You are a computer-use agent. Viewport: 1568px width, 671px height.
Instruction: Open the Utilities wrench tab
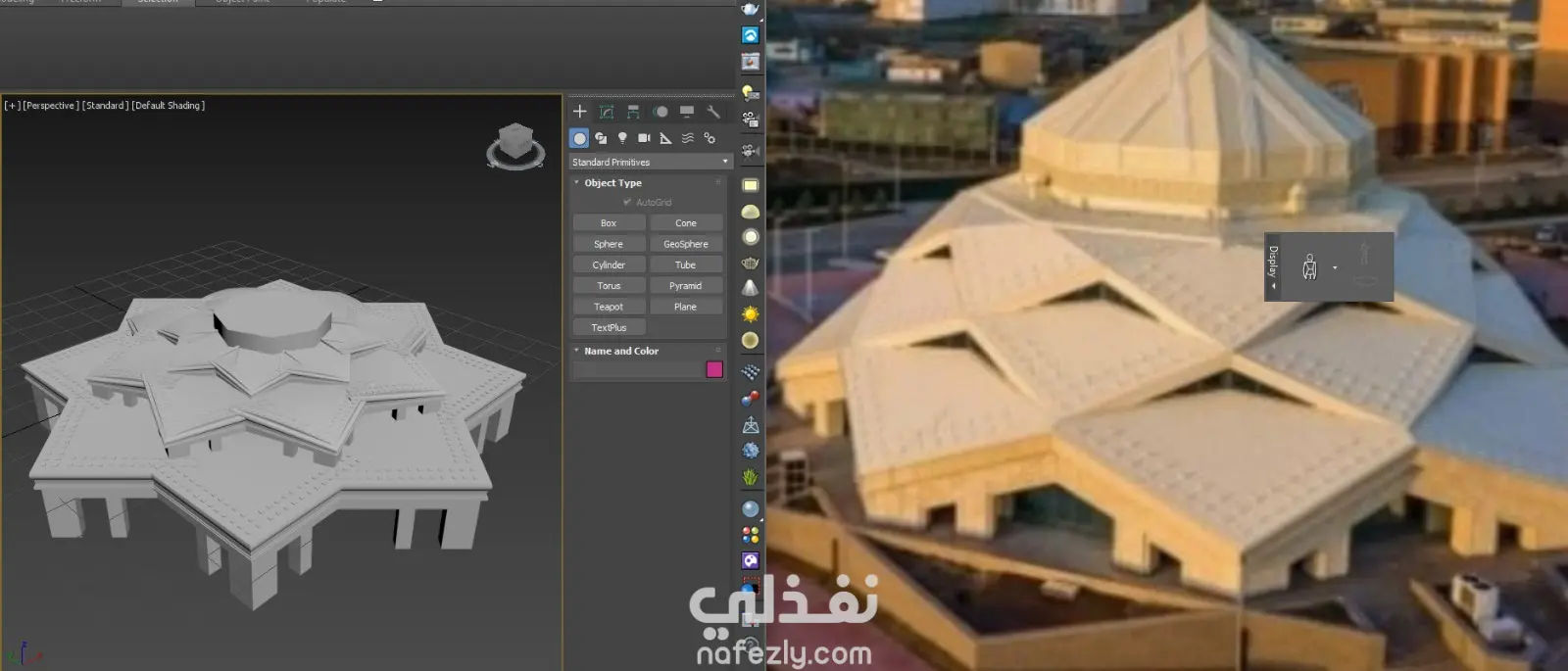point(713,112)
